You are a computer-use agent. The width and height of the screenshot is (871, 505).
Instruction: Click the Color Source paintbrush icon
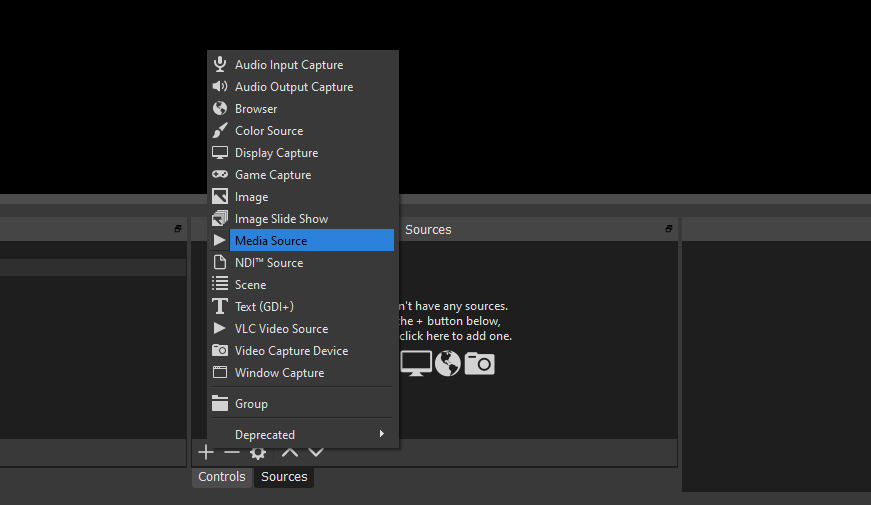(220, 131)
